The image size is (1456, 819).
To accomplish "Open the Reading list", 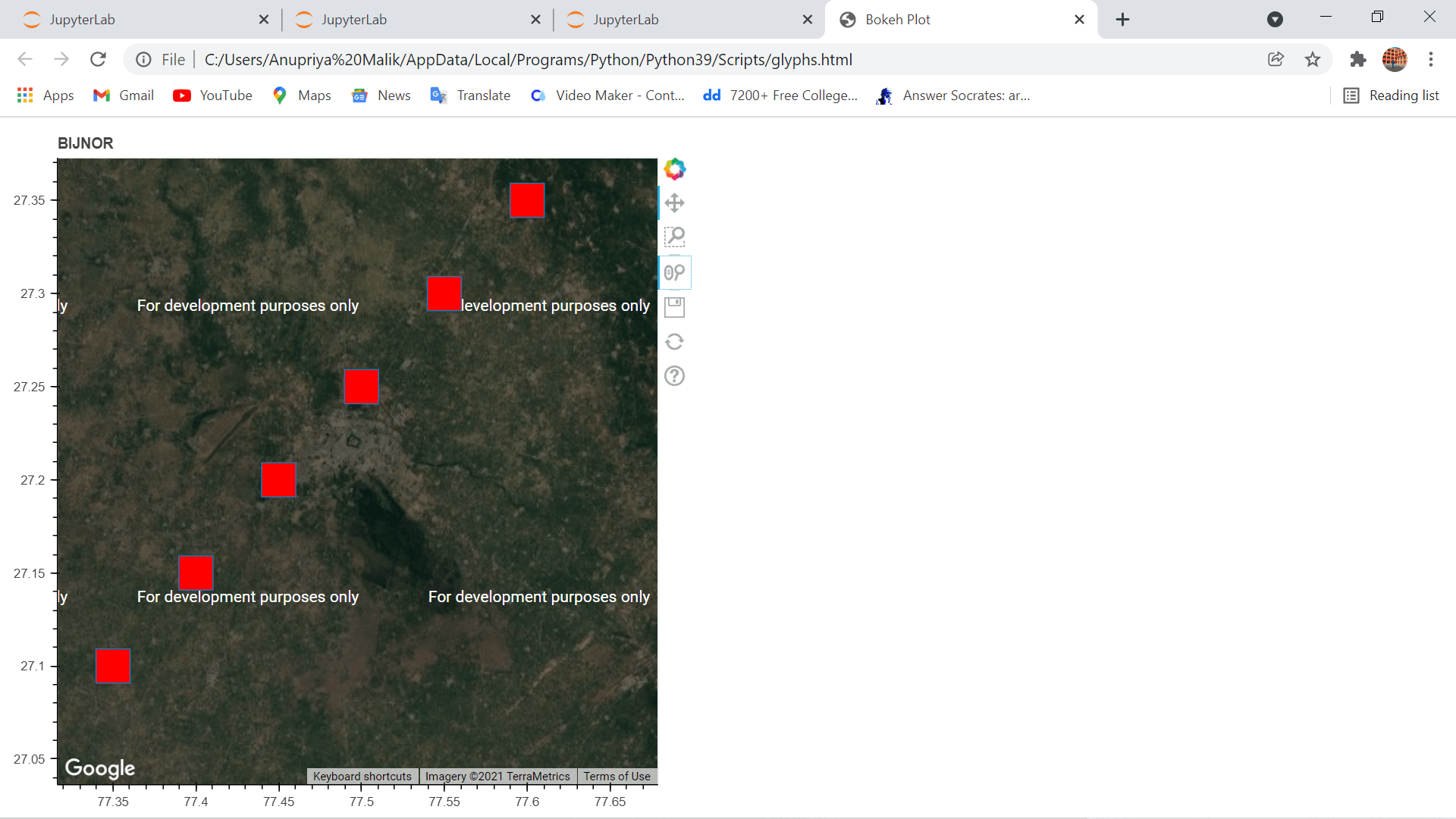I will point(1392,96).
